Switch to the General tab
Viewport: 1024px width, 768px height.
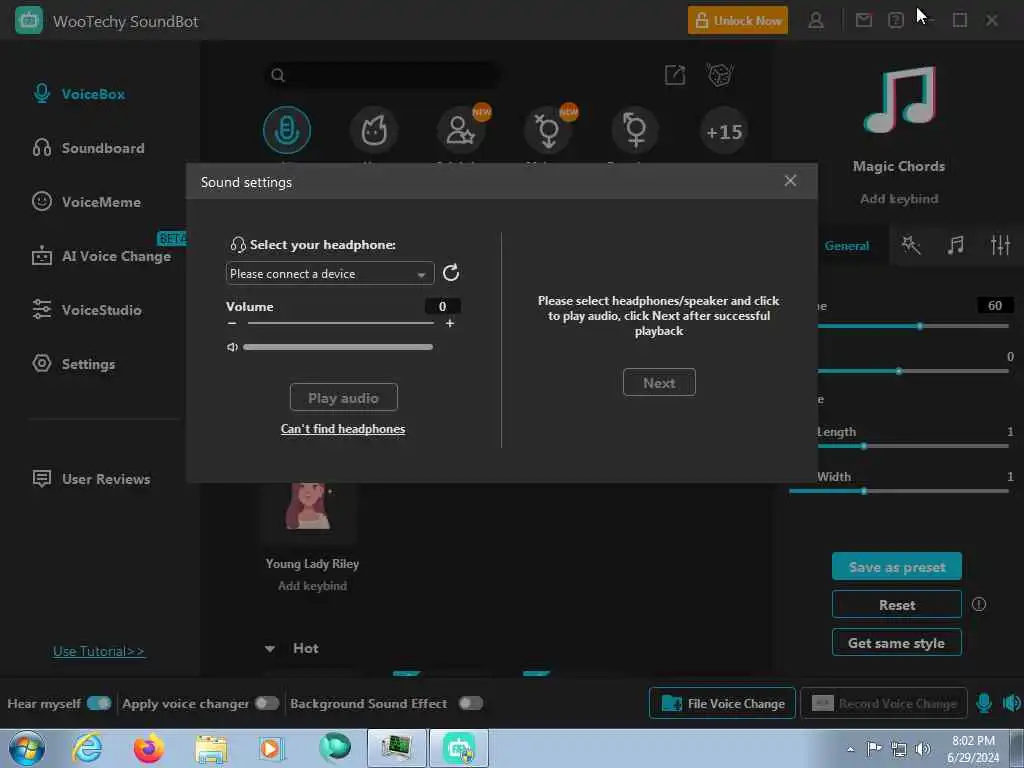click(846, 246)
